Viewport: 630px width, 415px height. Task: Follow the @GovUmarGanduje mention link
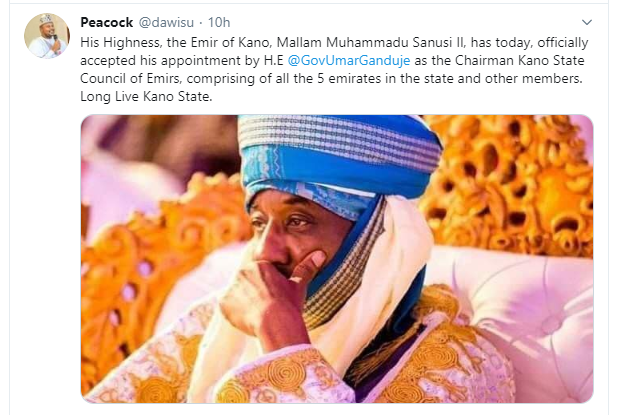click(349, 61)
